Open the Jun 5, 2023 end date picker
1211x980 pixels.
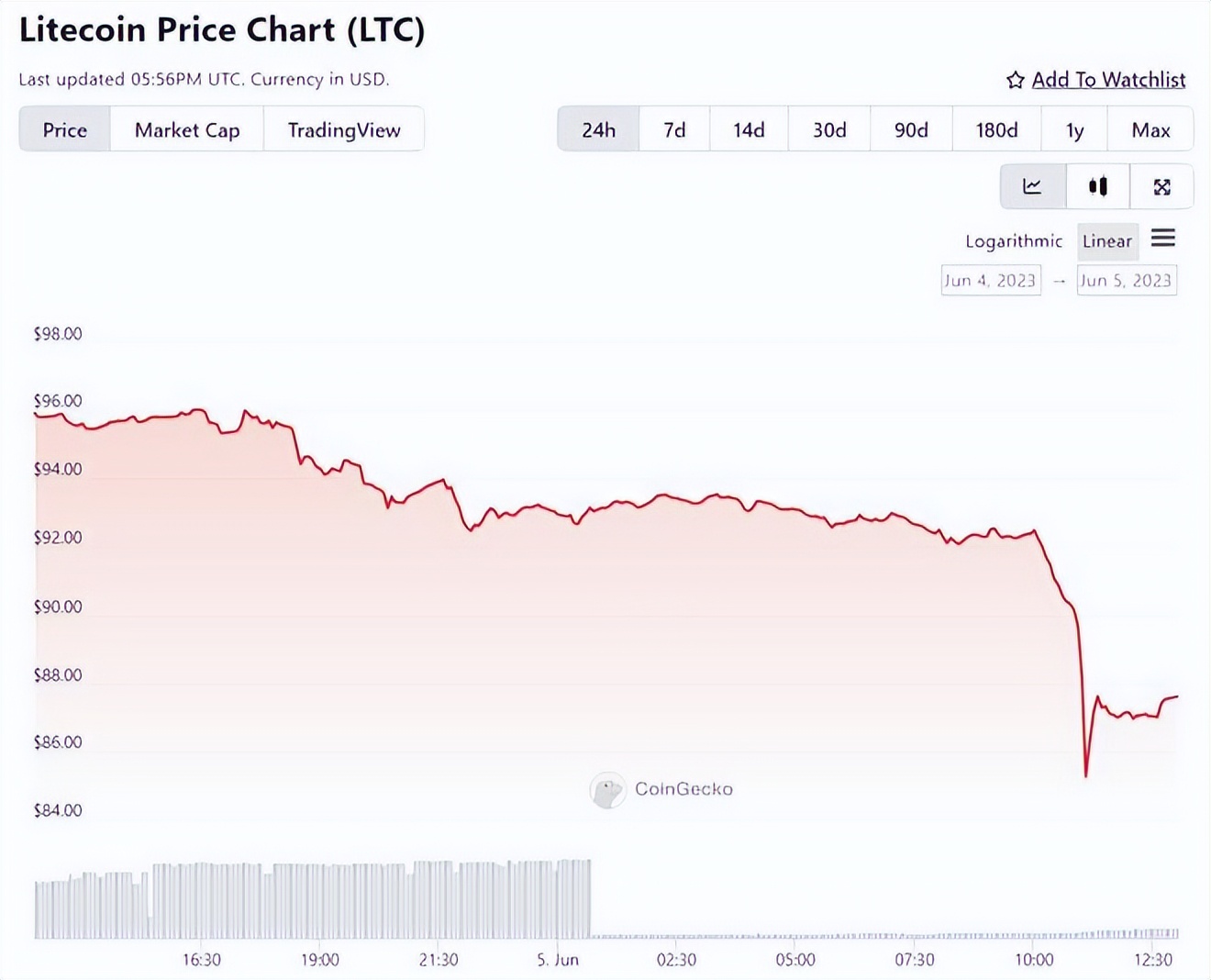1127,280
